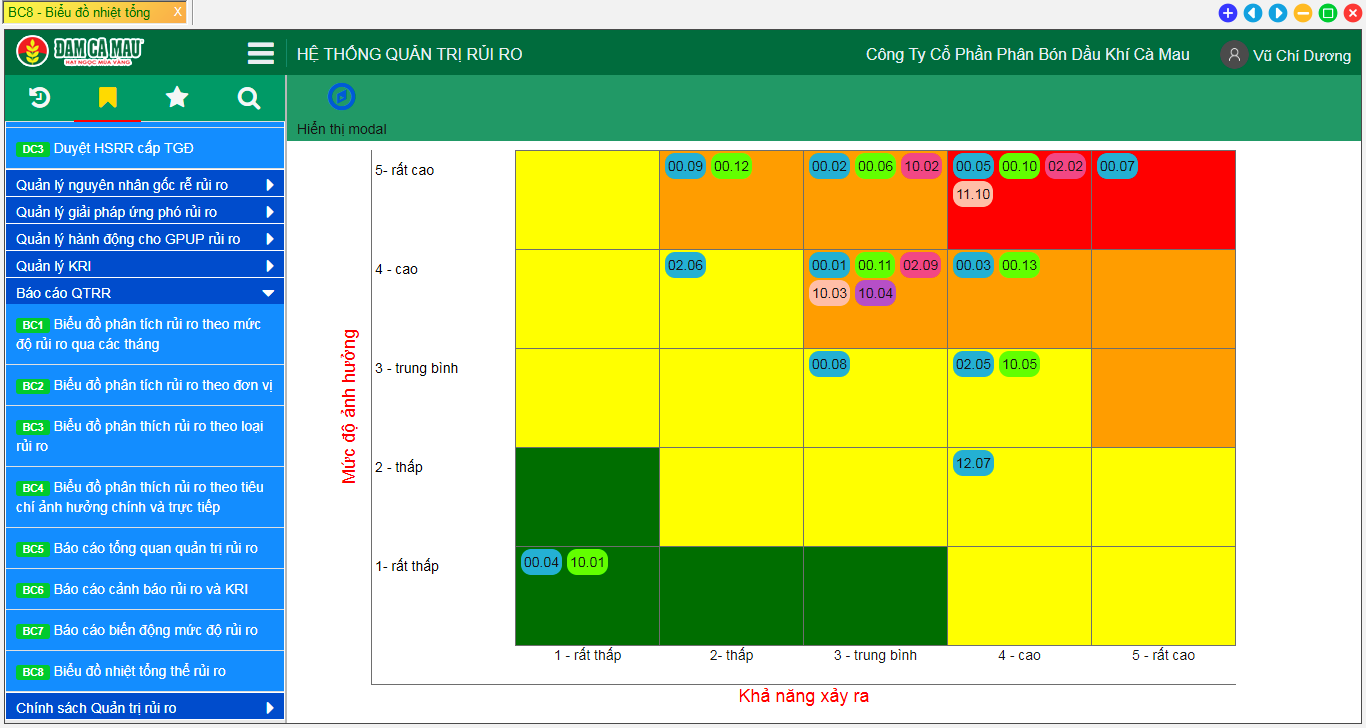
Task: Open risk tag 10.01
Action: (x=588, y=562)
